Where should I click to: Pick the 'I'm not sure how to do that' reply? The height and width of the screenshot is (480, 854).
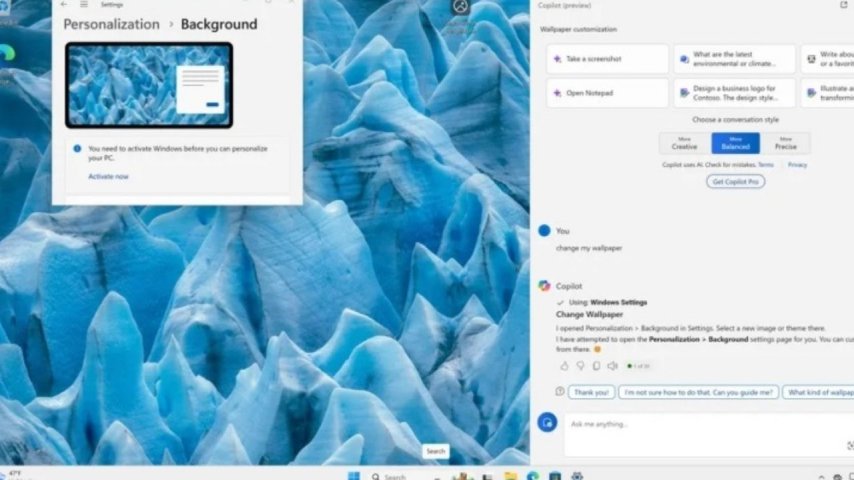tap(698, 392)
